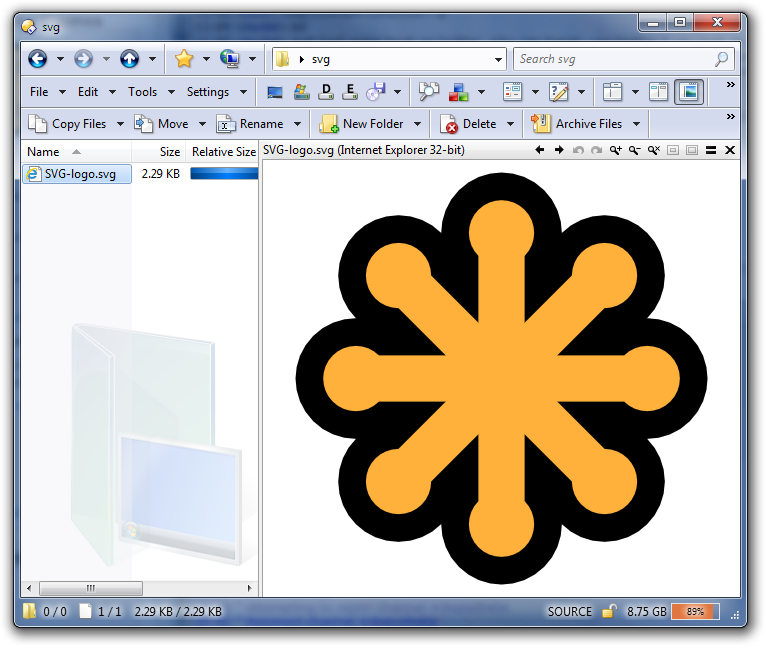This screenshot has height=647, width=765.
Task: Click the question mark pencil icon
Action: tap(559, 92)
